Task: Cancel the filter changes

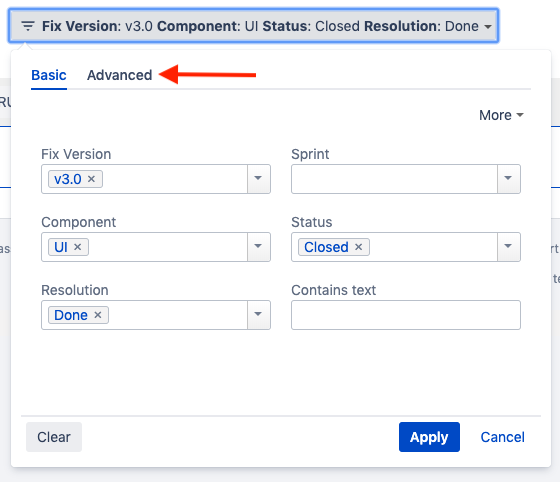Action: pyautogui.click(x=502, y=437)
